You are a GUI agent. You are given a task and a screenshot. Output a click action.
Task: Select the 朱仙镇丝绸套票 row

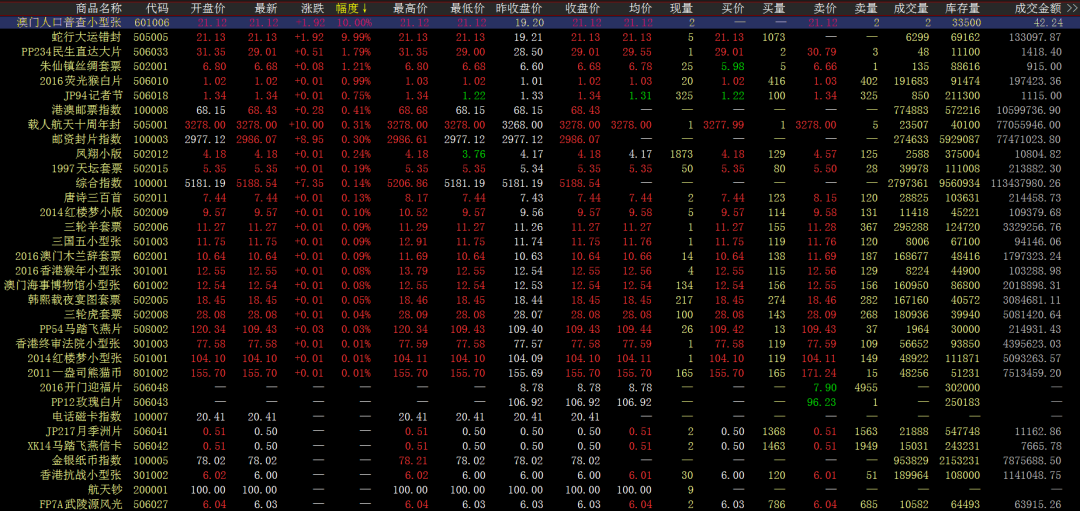pyautogui.click(x=540, y=66)
